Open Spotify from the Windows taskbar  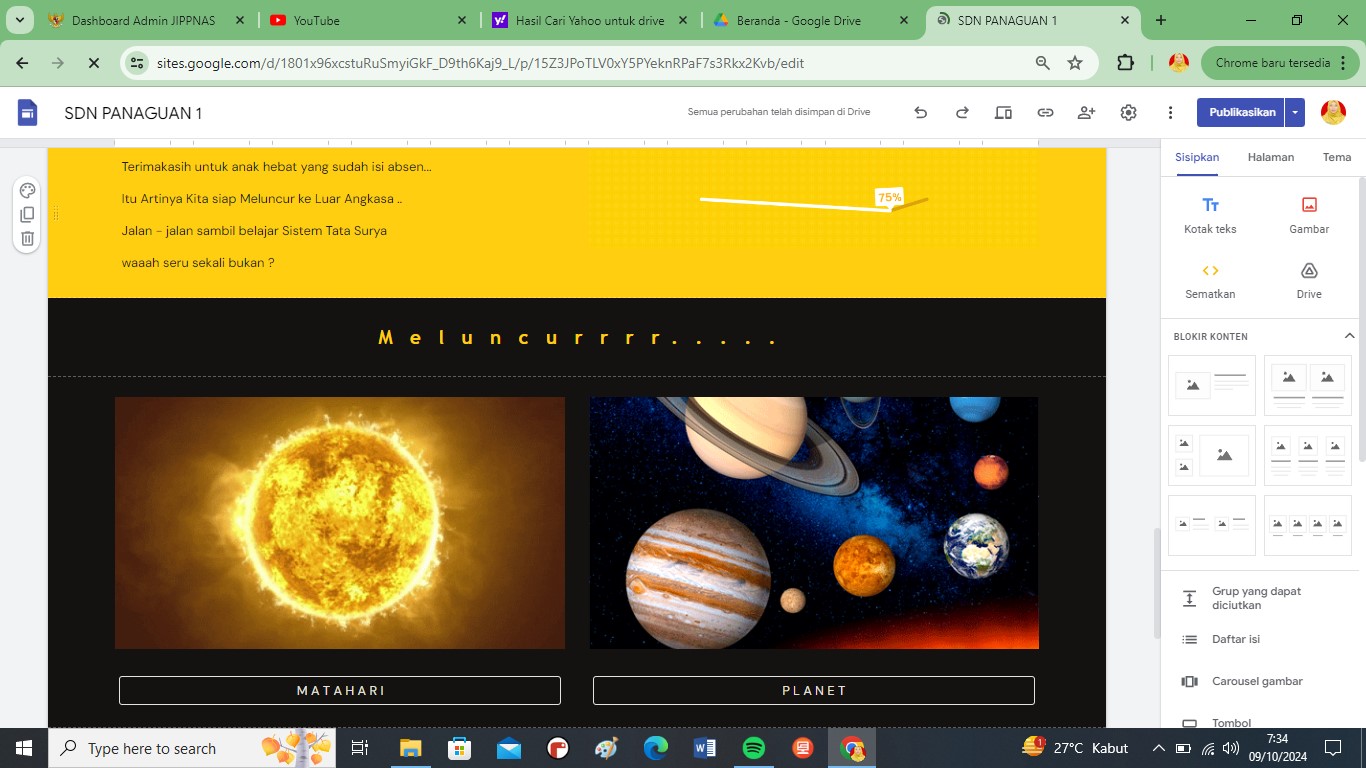pyautogui.click(x=754, y=748)
